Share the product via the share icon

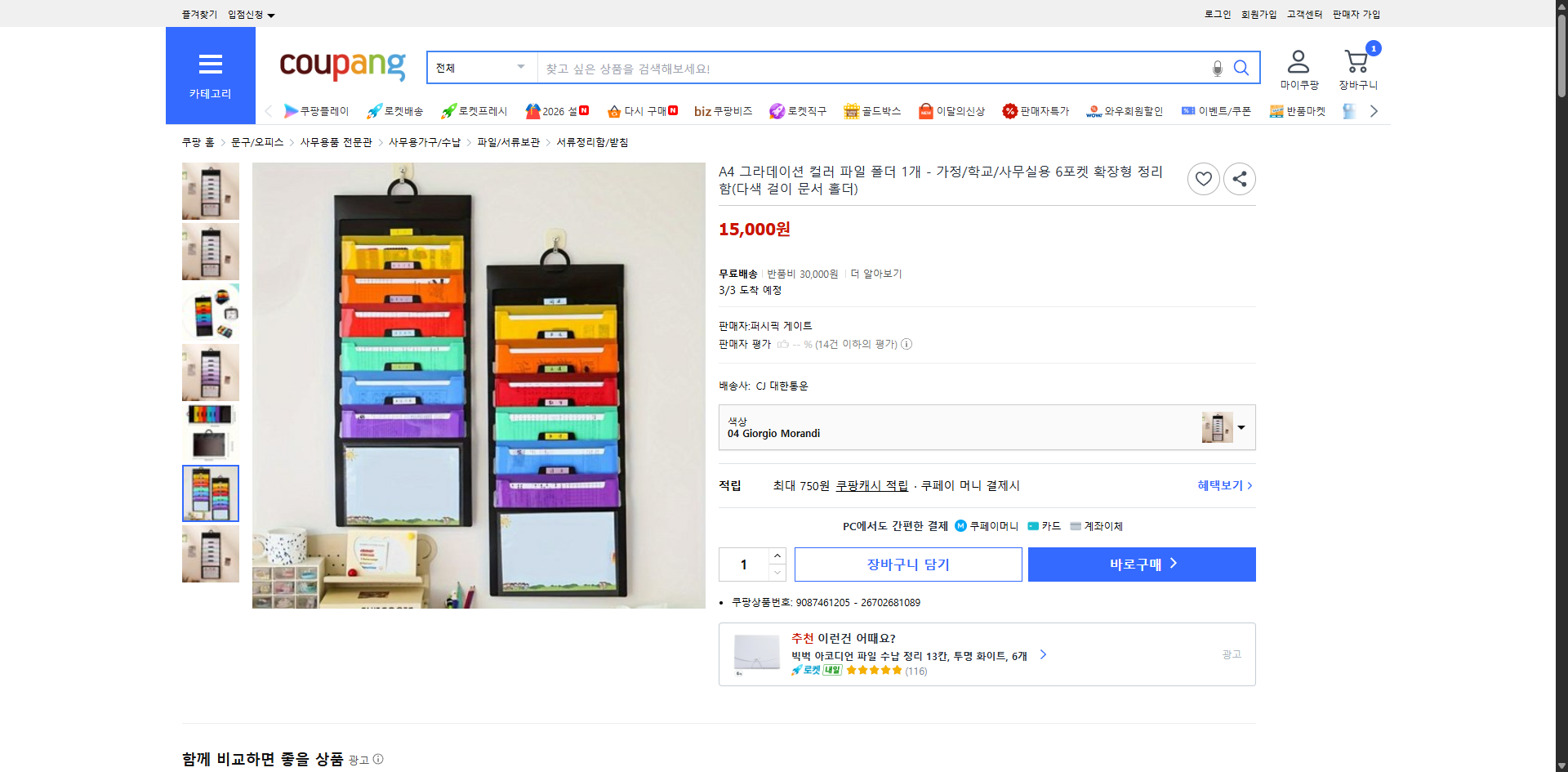point(1239,178)
